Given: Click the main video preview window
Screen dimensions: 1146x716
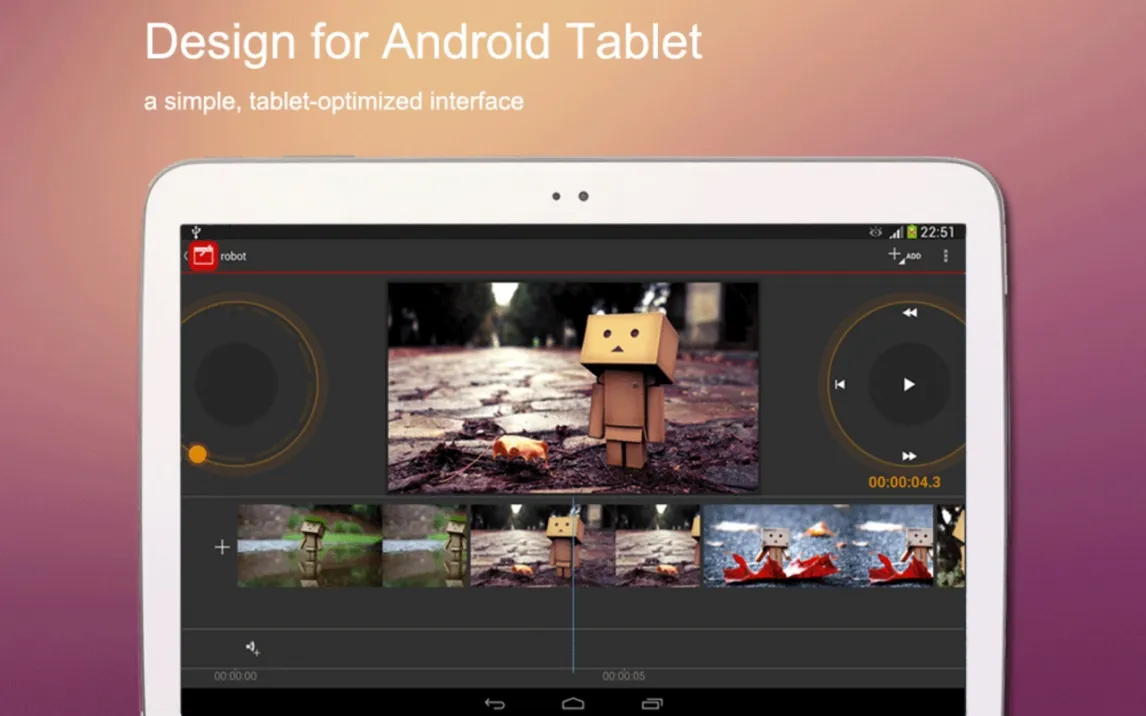Looking at the screenshot, I should click(573, 387).
